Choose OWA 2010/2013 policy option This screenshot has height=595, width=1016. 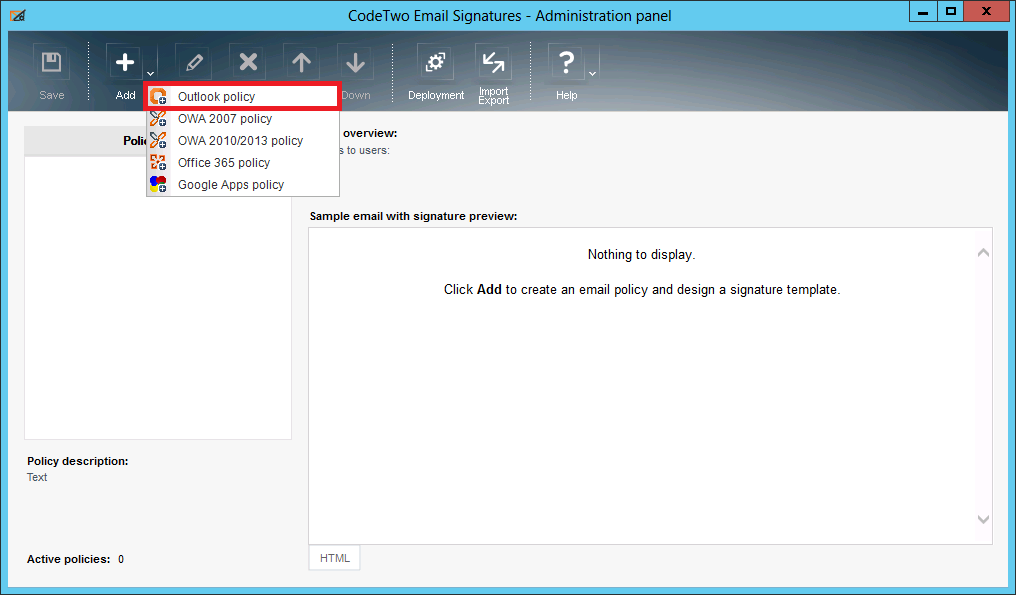(242, 141)
